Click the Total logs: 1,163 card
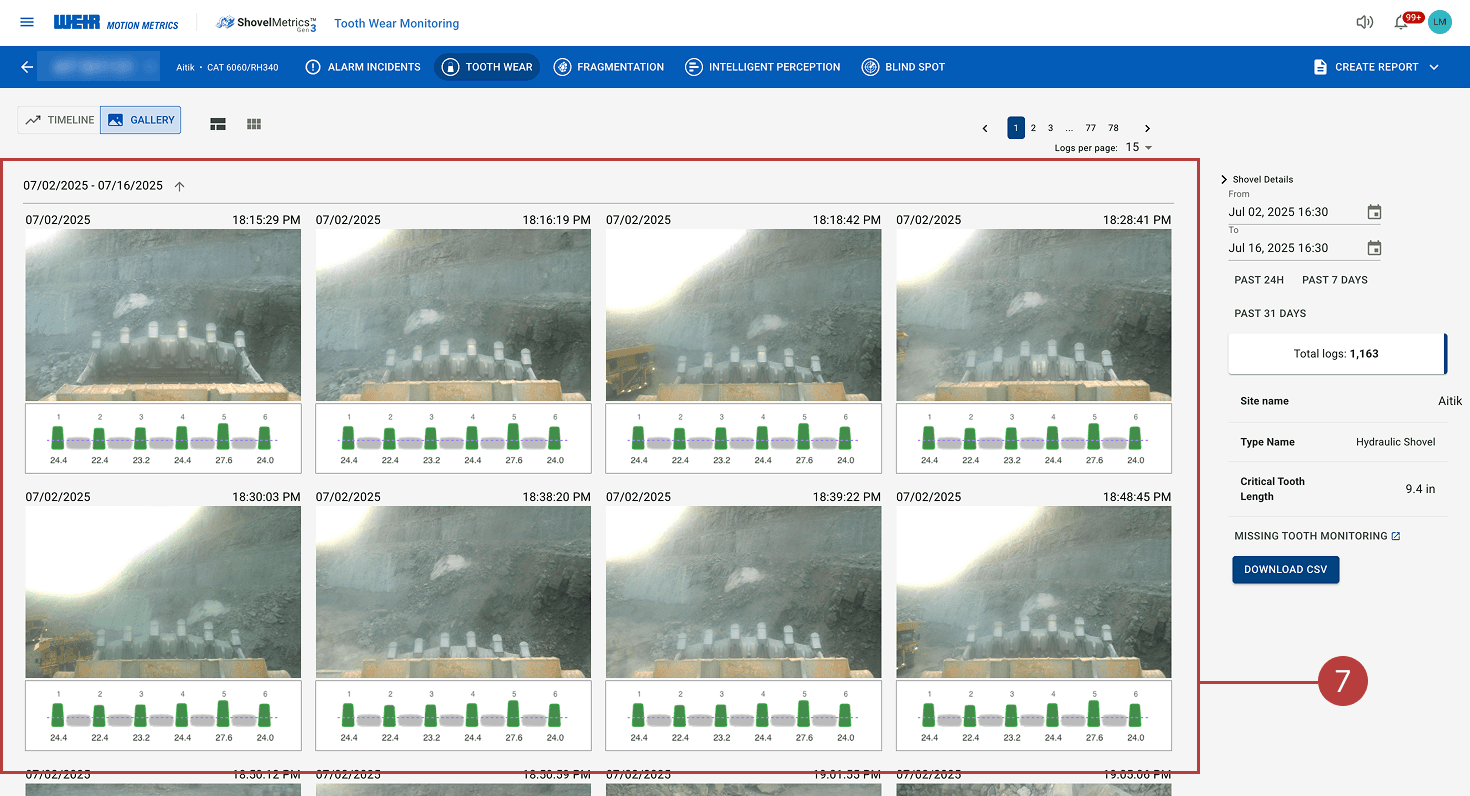Screen dimensions: 1470x796 pos(1337,354)
